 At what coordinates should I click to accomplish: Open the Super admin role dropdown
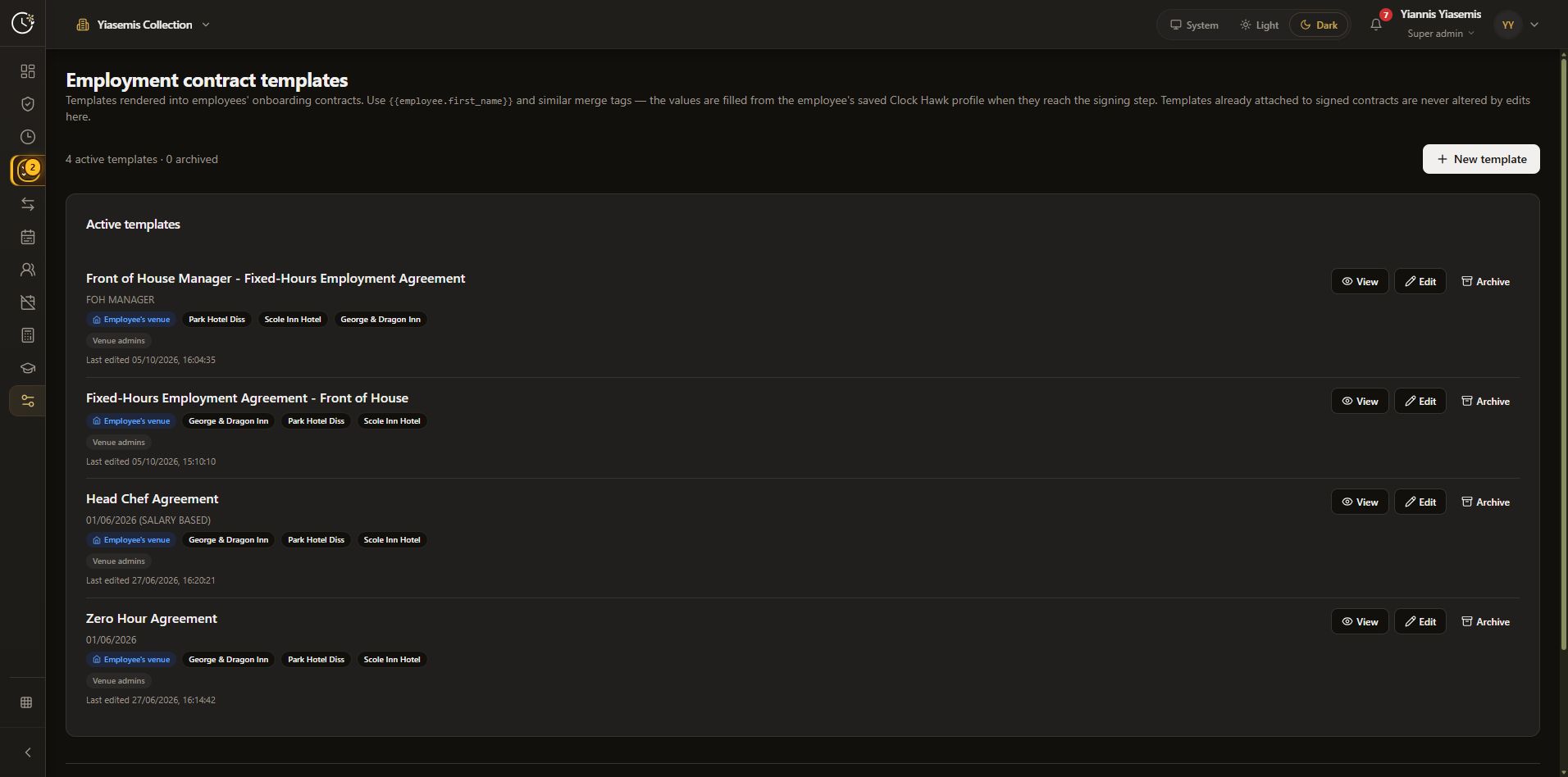tap(1441, 34)
